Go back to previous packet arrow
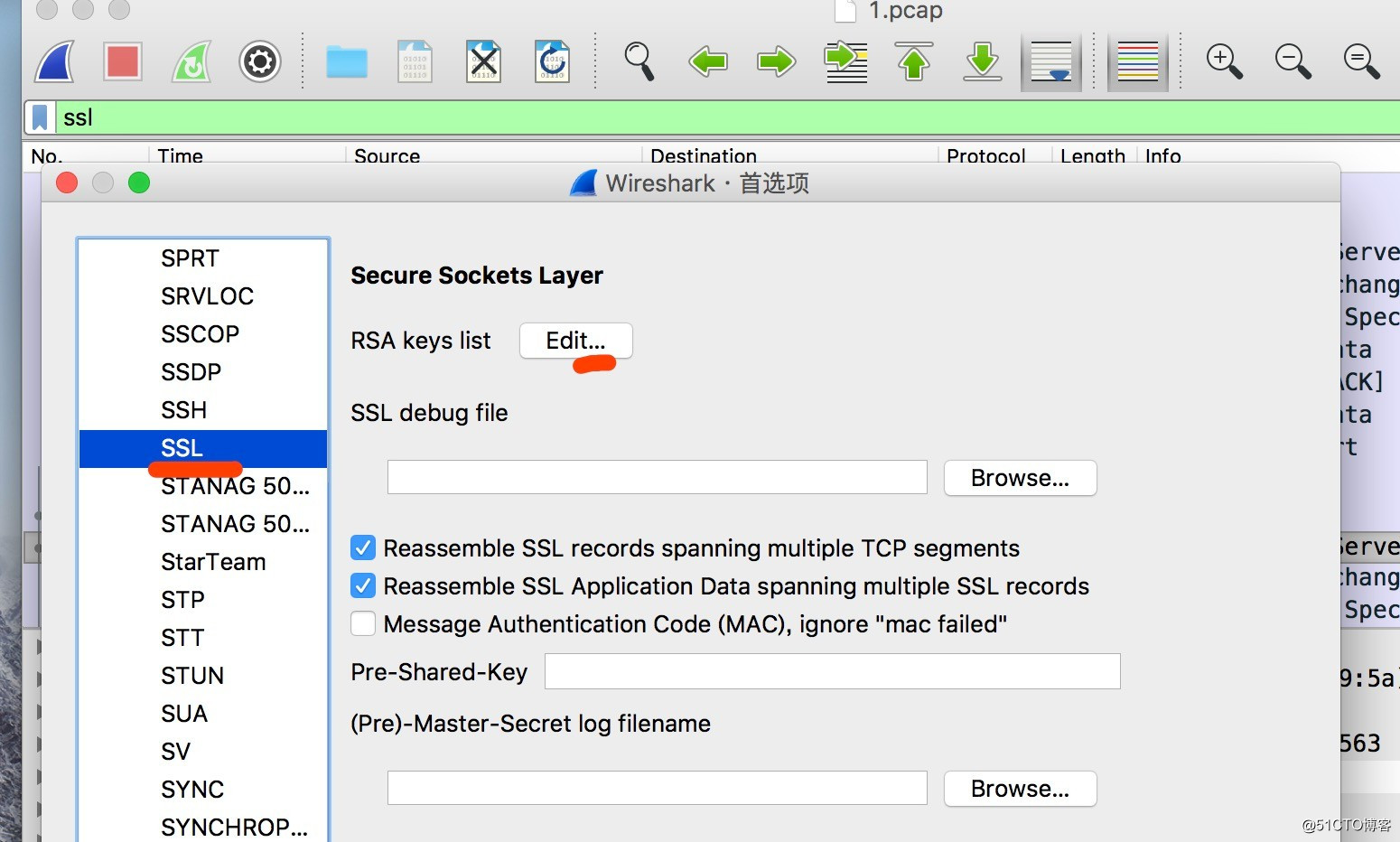This screenshot has width=1400, height=842. (708, 61)
